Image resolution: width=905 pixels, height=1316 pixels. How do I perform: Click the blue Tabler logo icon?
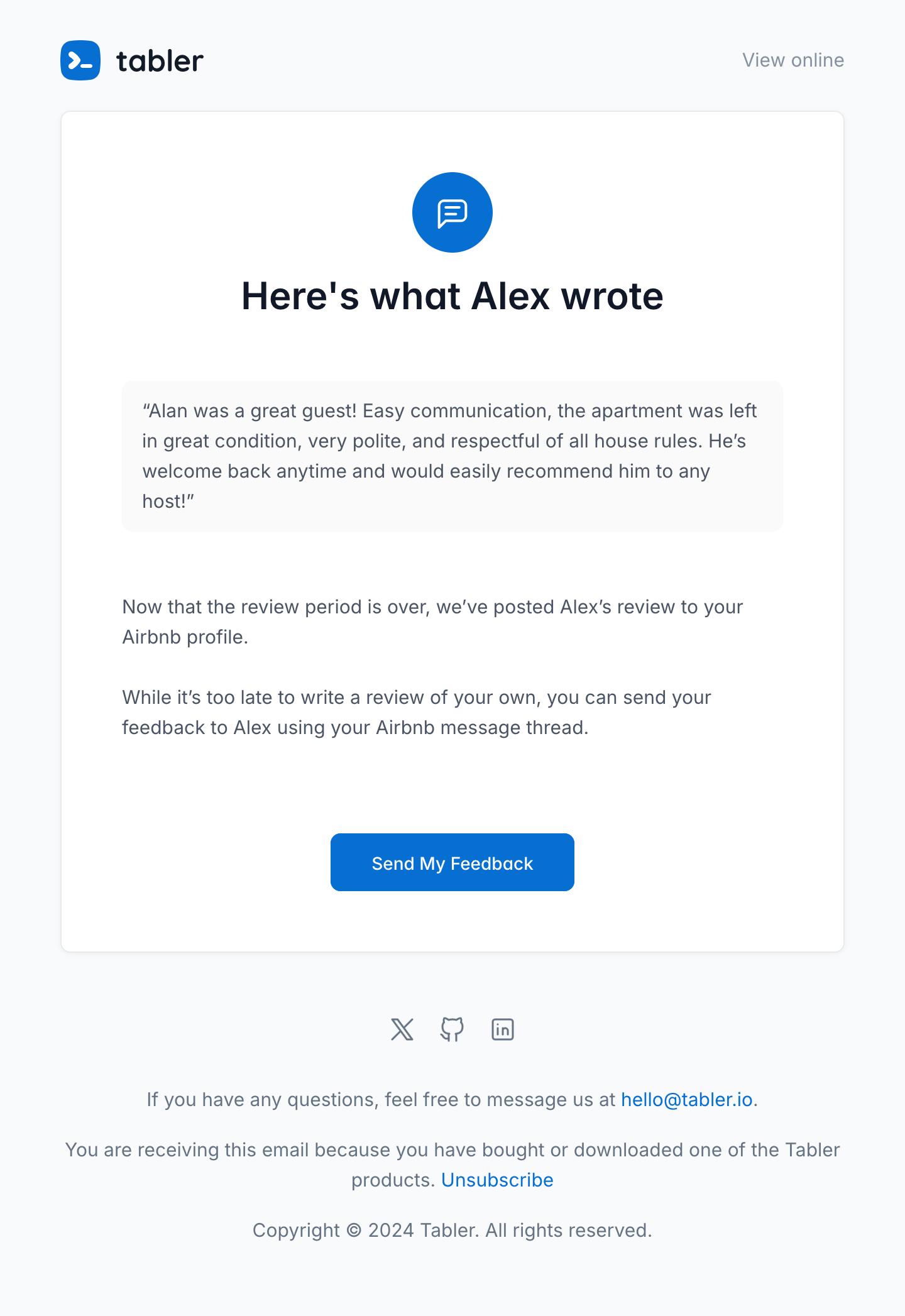point(80,60)
